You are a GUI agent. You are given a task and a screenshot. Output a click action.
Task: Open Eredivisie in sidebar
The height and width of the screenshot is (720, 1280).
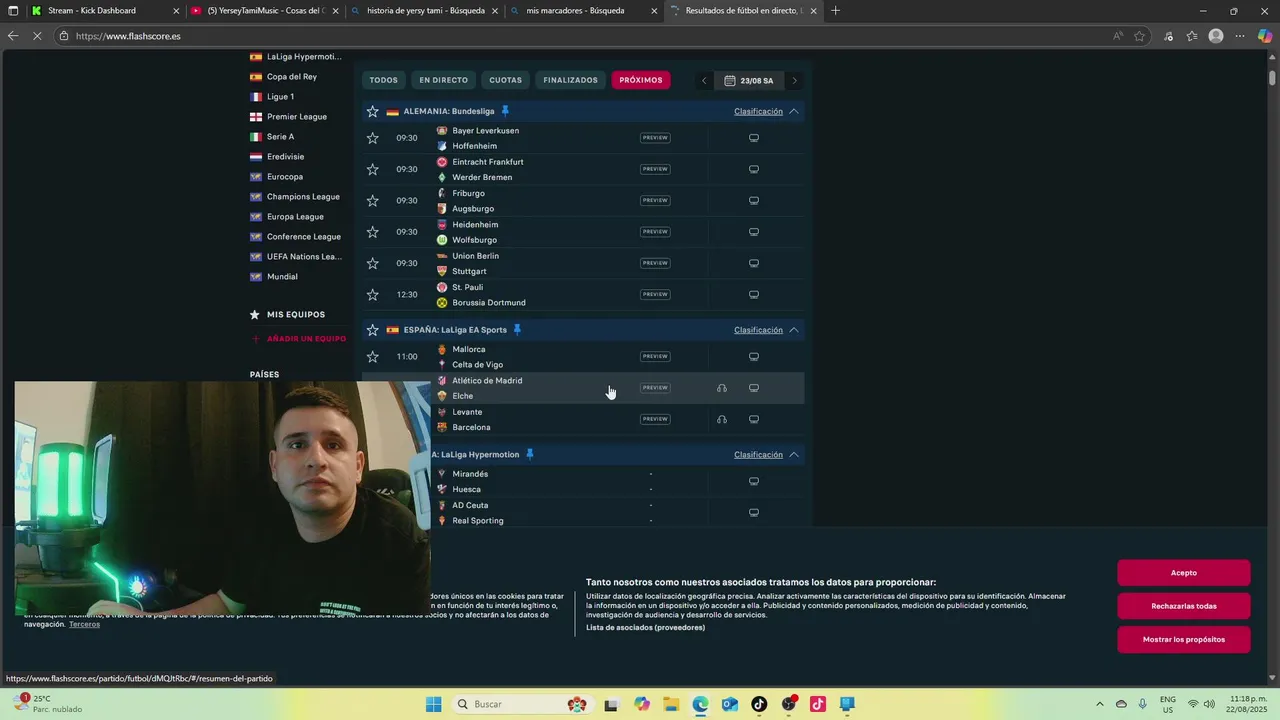pos(285,157)
